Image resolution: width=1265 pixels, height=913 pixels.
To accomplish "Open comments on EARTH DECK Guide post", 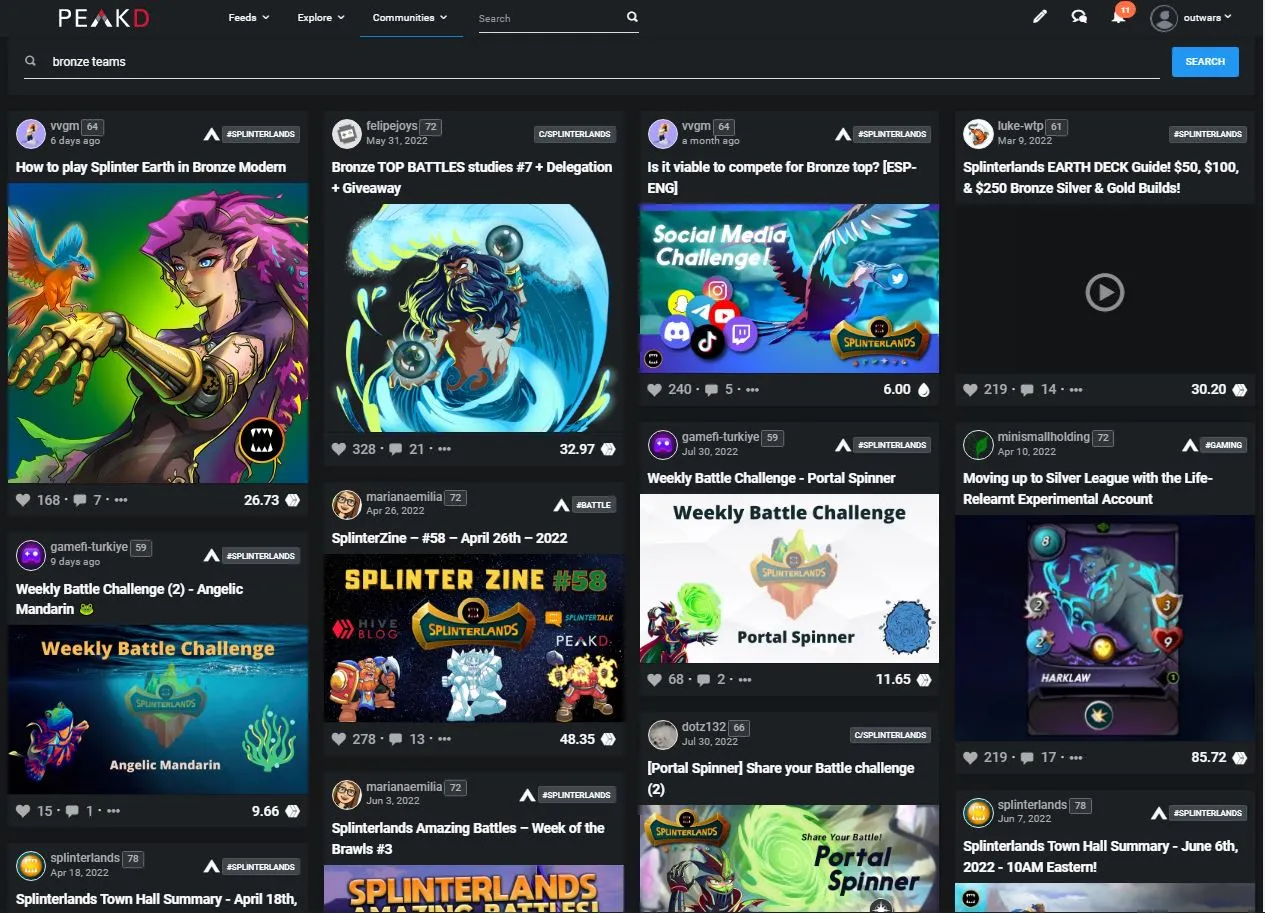I will (1028, 389).
